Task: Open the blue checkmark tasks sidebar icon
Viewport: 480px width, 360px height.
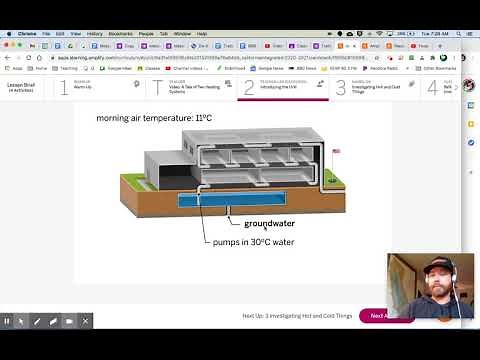Action: point(471,143)
